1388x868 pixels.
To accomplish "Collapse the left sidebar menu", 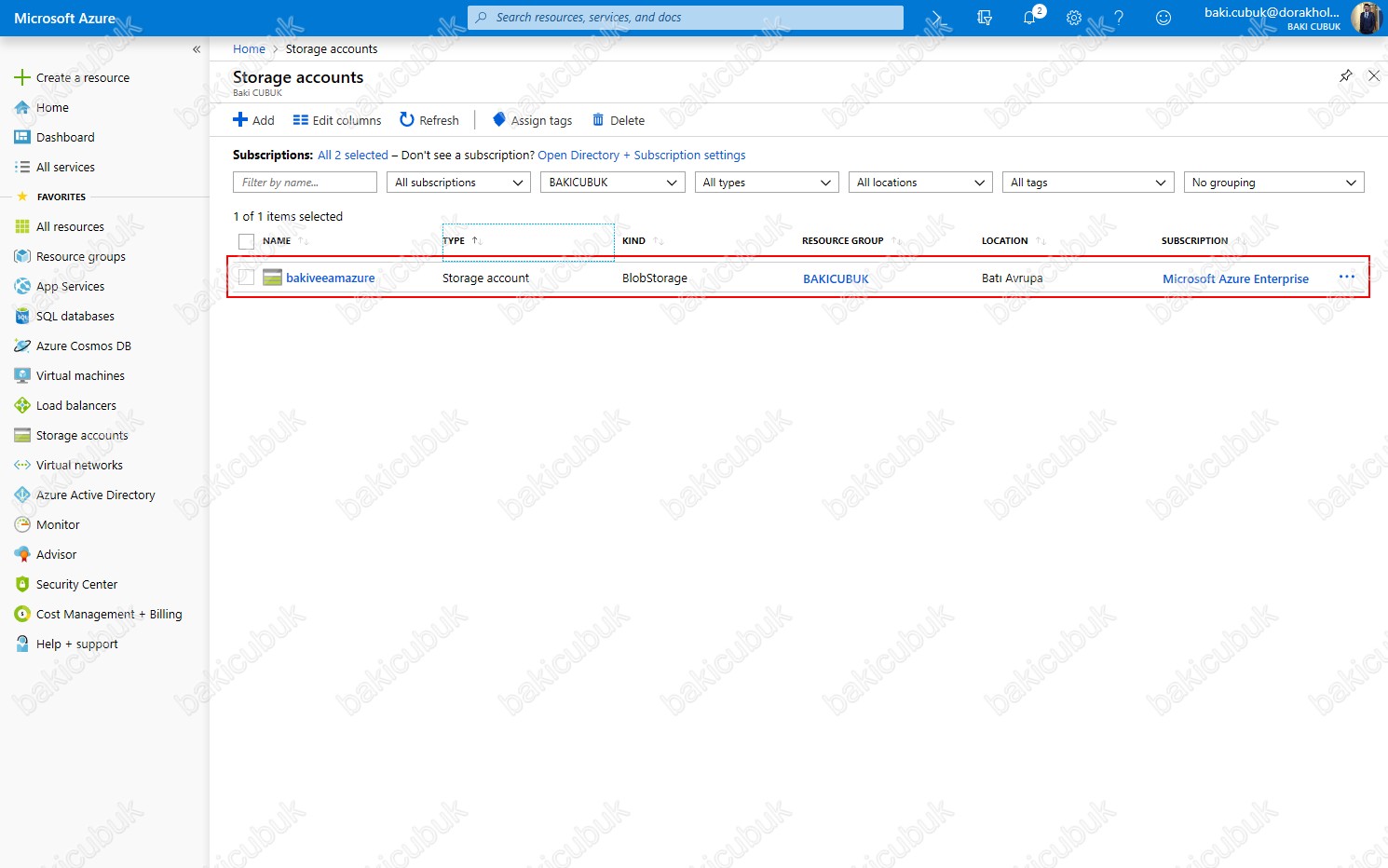I will click(197, 49).
